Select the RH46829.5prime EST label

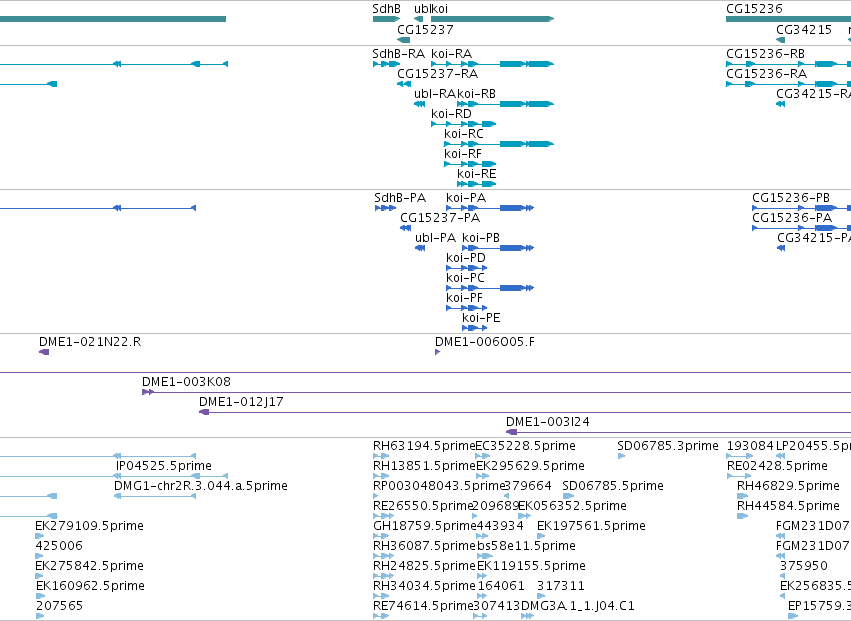click(788, 486)
